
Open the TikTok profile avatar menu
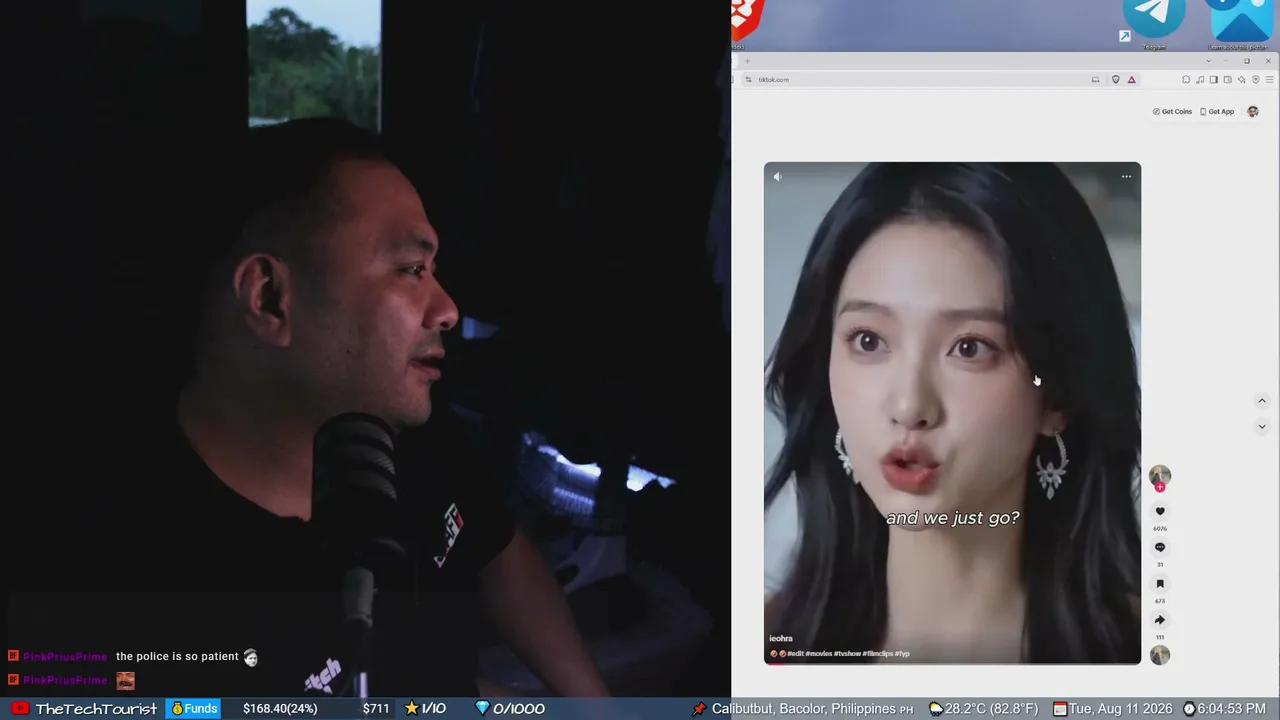coord(1253,112)
